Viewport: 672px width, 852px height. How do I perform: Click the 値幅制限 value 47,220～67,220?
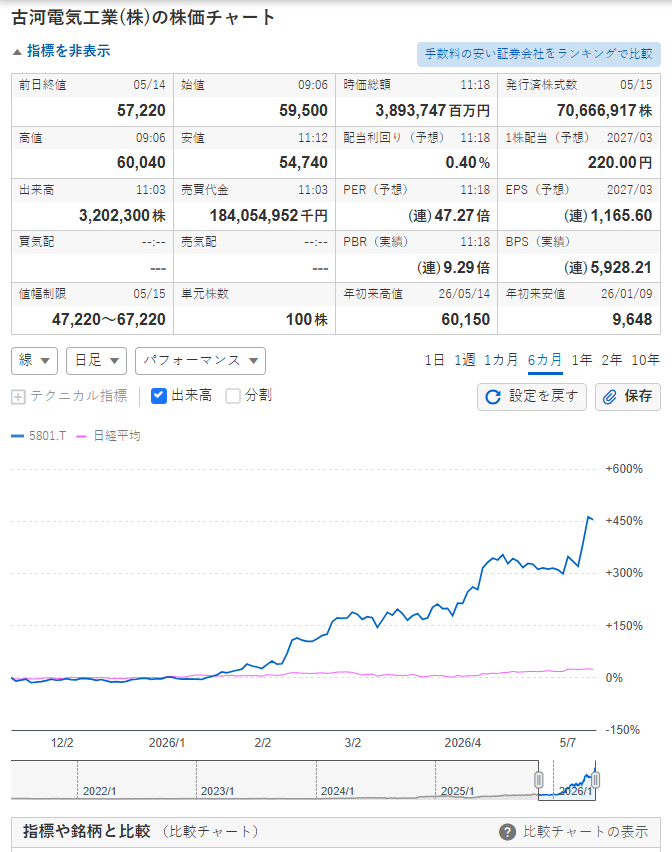[109, 320]
